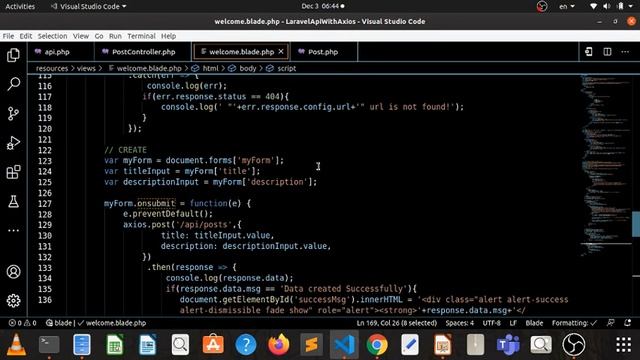Image resolution: width=640 pixels, height=360 pixels.
Task: Open the Run and Debug view
Action: coord(13,143)
